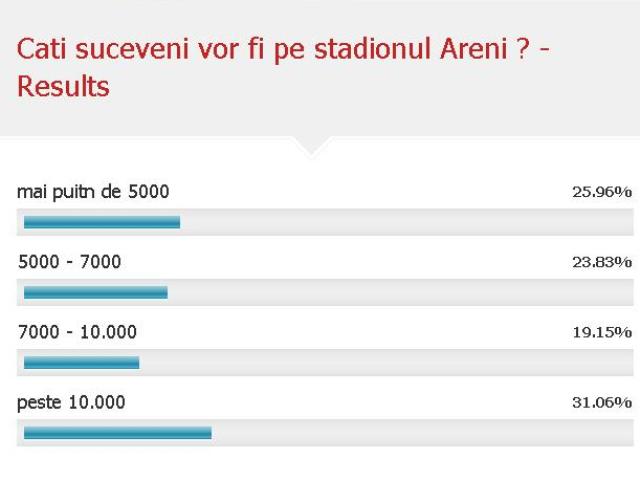Click the blue bar for "peste 10.000"
640x480 pixels.
coord(117,432)
